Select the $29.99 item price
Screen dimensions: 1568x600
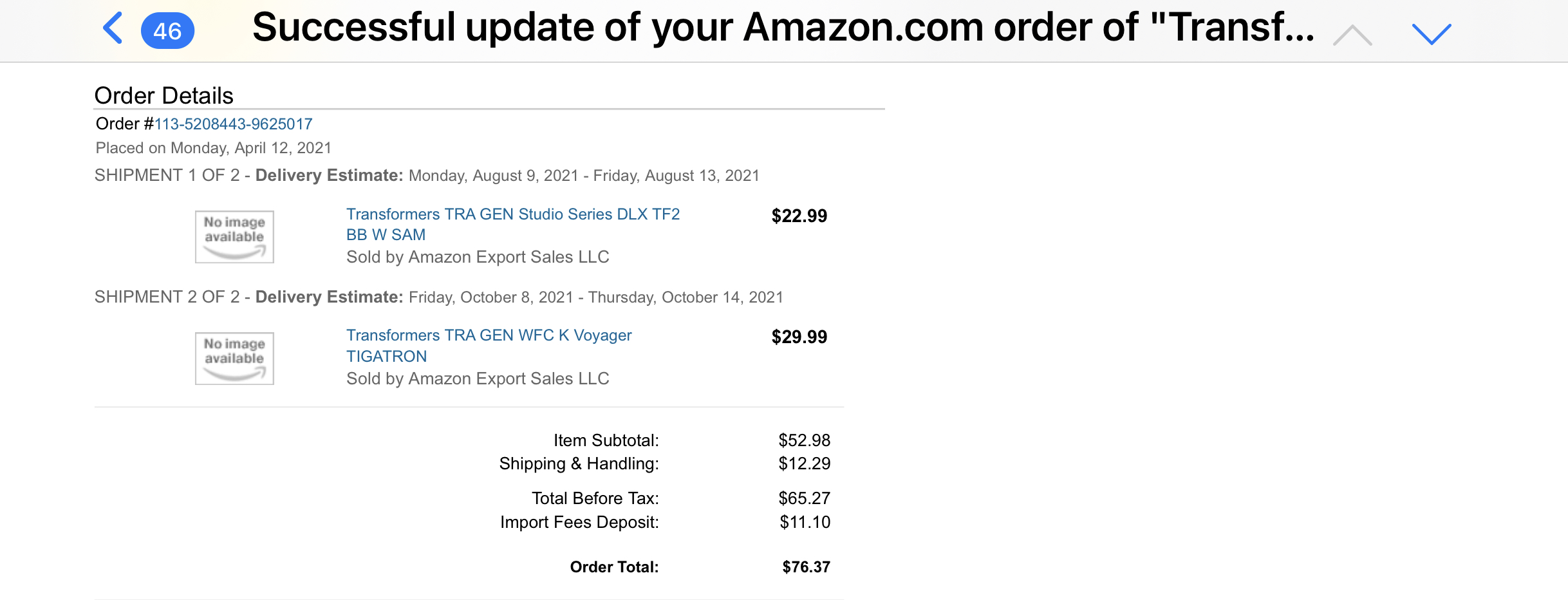pyautogui.click(x=799, y=337)
